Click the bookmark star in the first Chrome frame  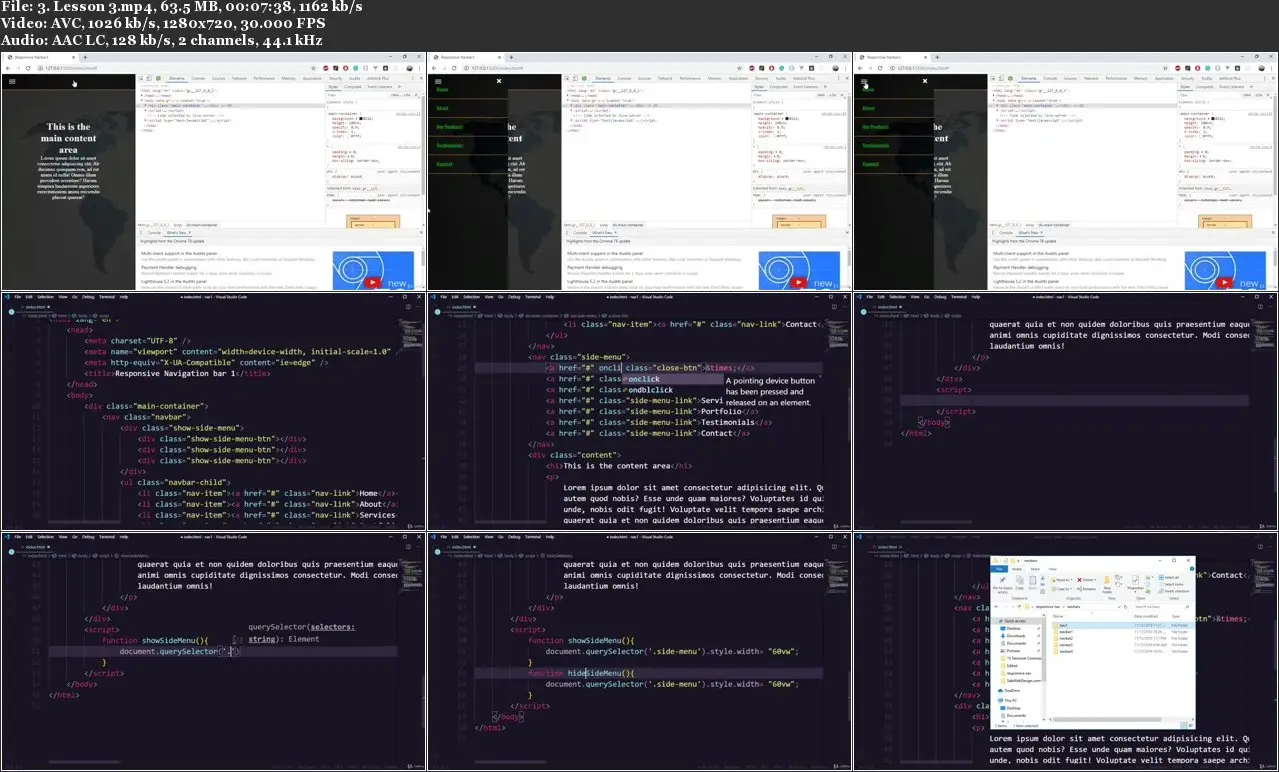click(x=313, y=68)
